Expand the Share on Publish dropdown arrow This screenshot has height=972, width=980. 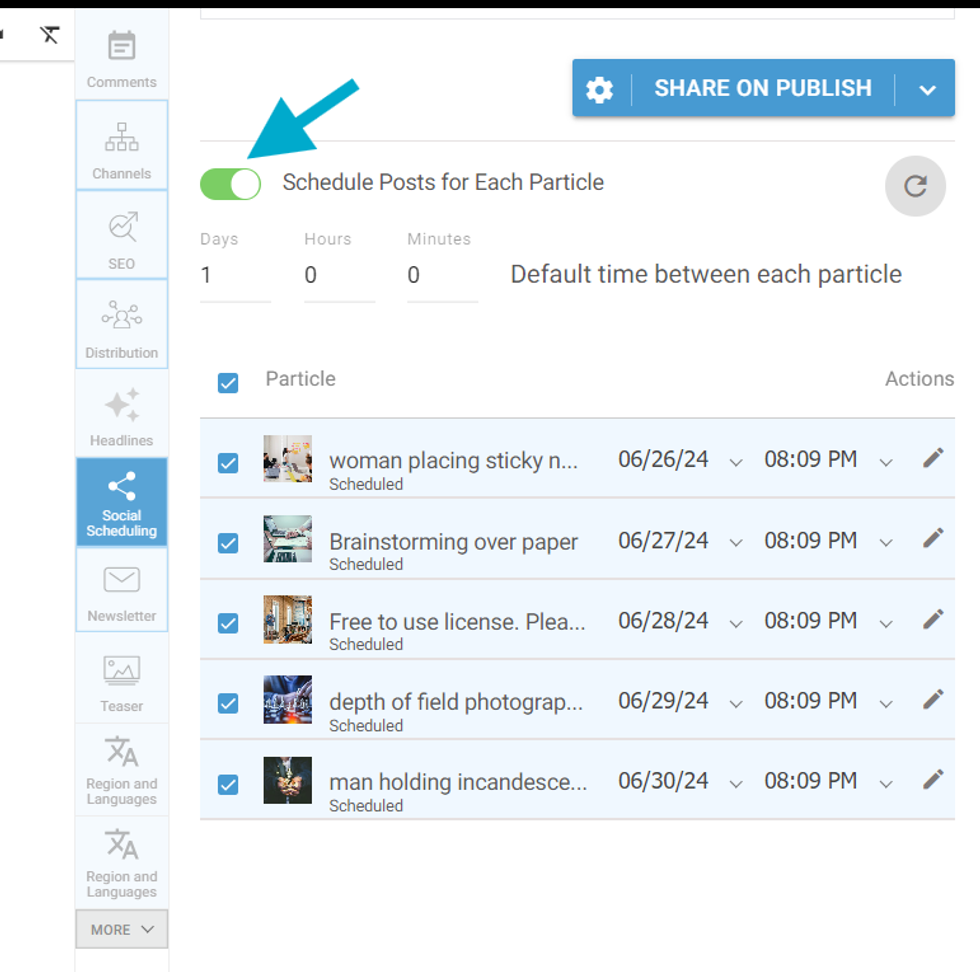(927, 89)
